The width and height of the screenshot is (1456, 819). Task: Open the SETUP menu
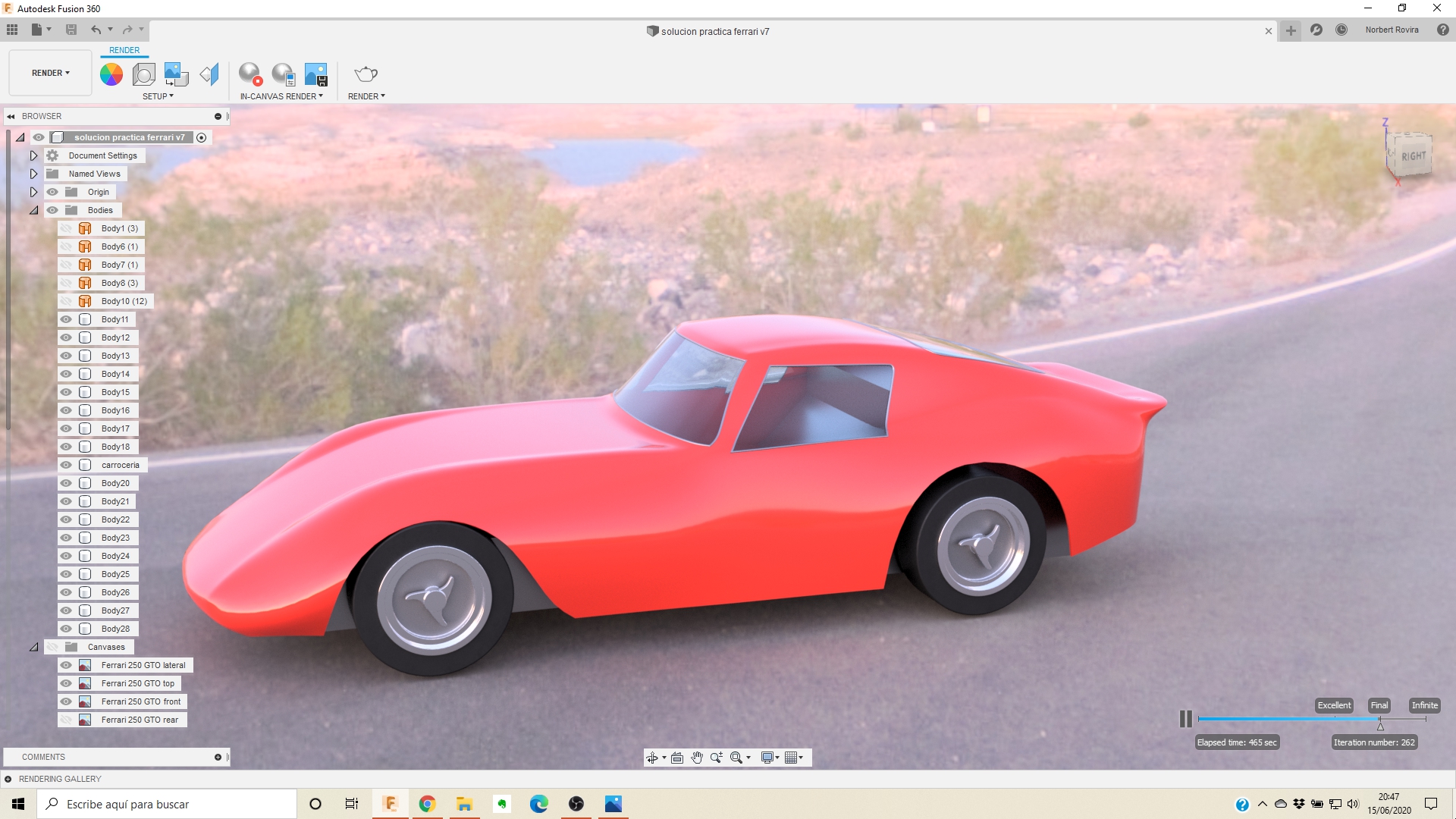tap(158, 96)
